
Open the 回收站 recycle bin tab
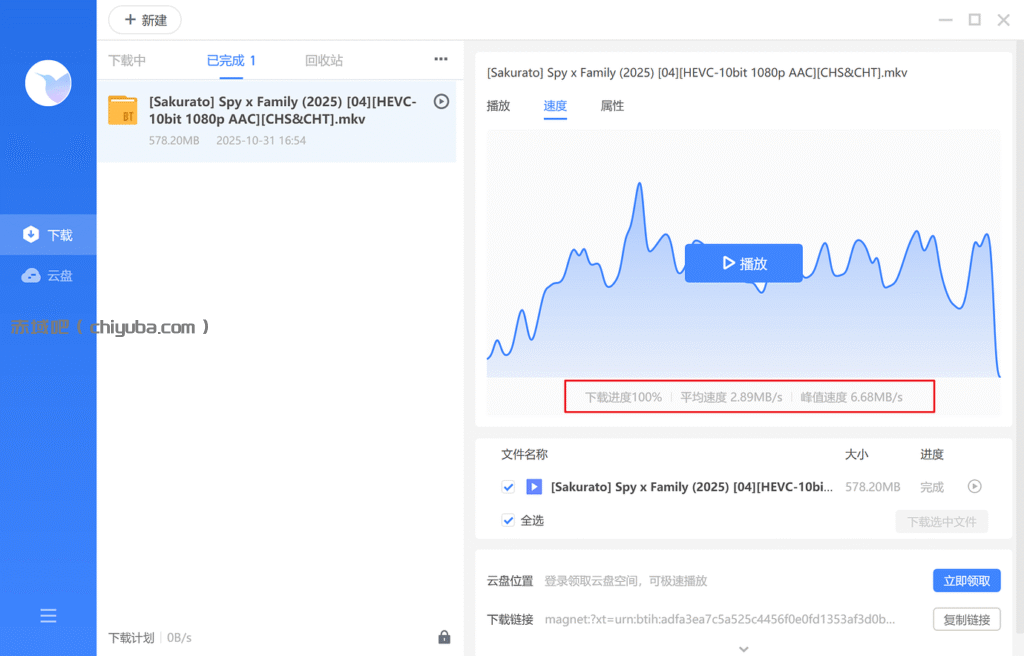point(324,59)
